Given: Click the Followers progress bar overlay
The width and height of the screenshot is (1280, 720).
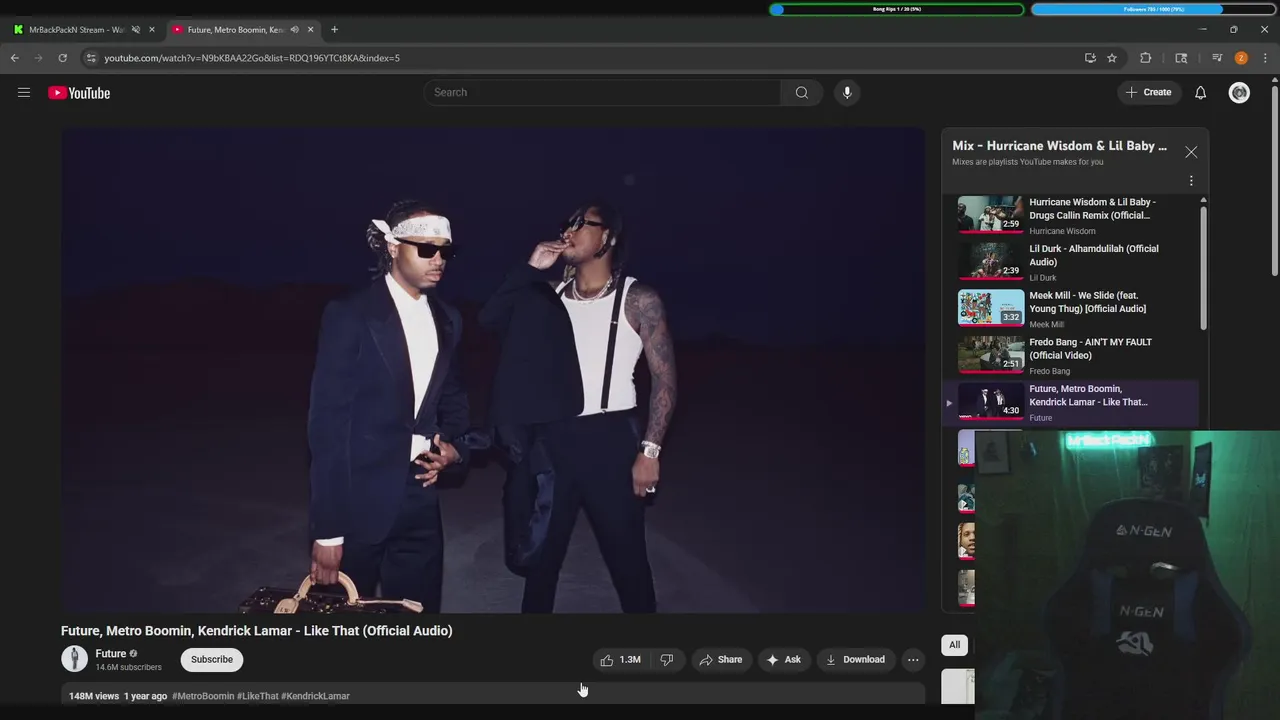Looking at the screenshot, I should [1153, 9].
